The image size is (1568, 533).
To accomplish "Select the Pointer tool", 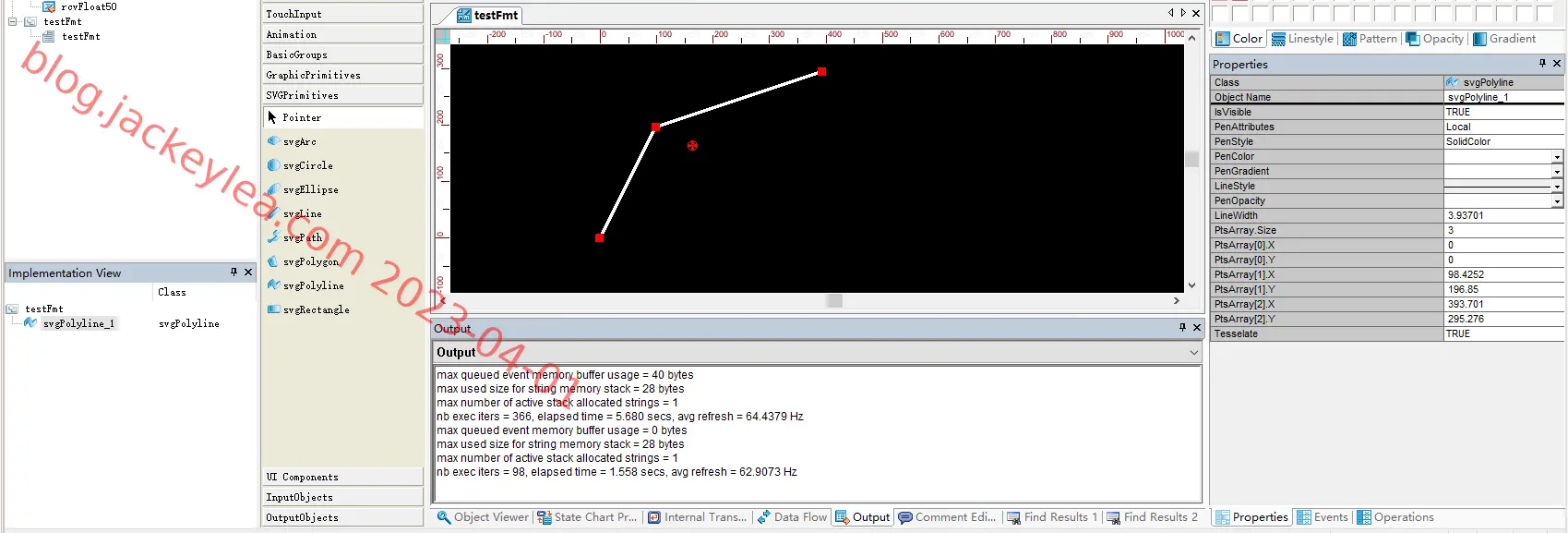I will point(342,117).
